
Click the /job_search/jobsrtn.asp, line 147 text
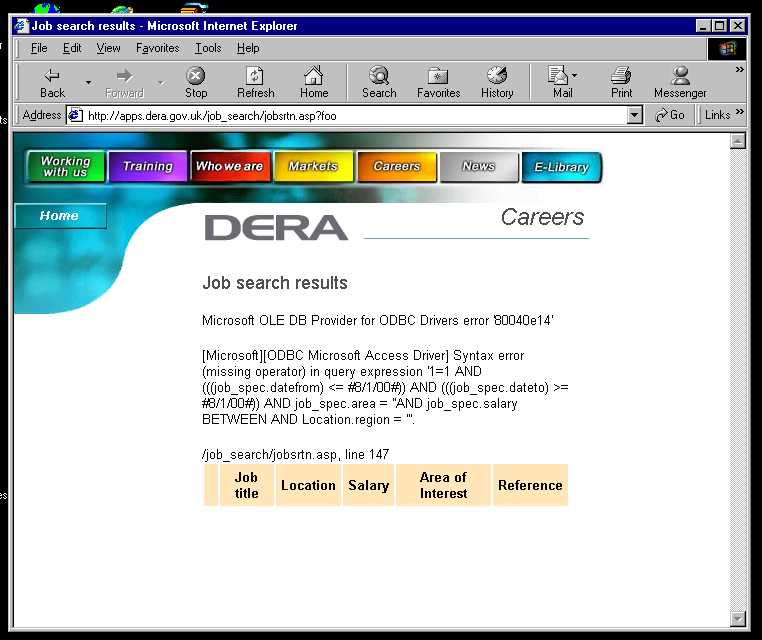coord(295,454)
